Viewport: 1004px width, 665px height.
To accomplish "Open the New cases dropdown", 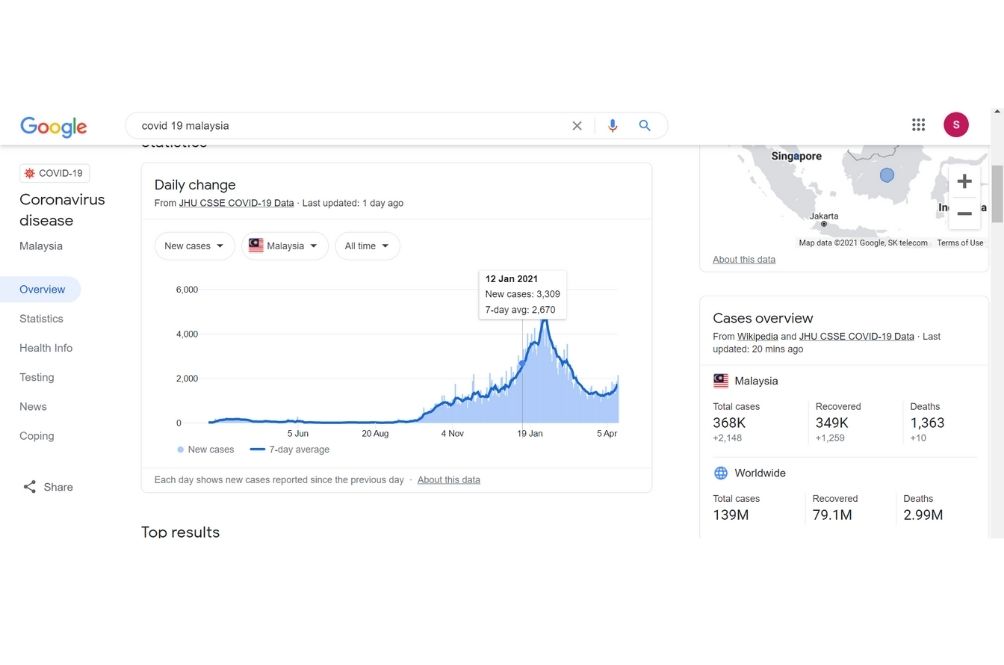I will tap(194, 246).
